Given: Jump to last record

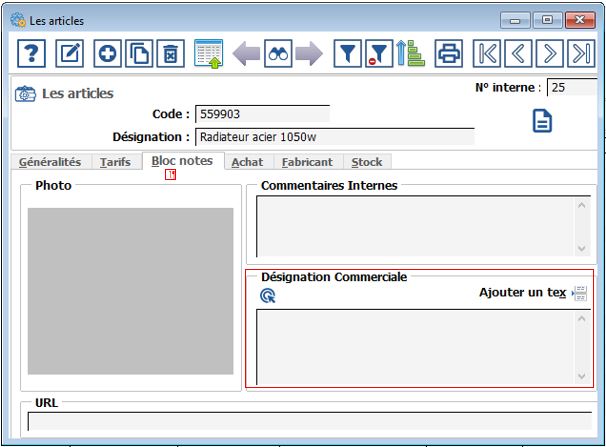Looking at the screenshot, I should [x=581, y=53].
